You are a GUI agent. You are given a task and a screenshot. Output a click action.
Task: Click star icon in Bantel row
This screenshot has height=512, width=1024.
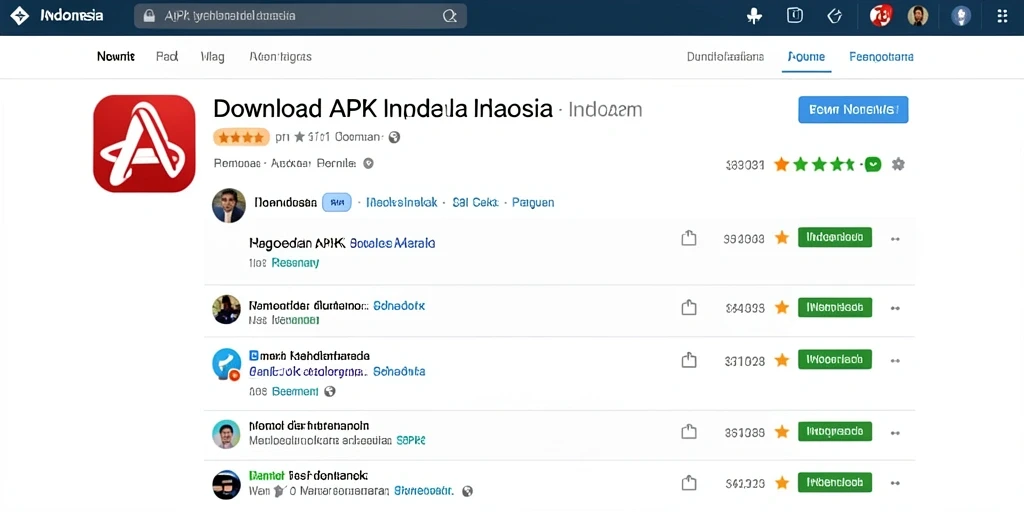pyautogui.click(x=782, y=483)
